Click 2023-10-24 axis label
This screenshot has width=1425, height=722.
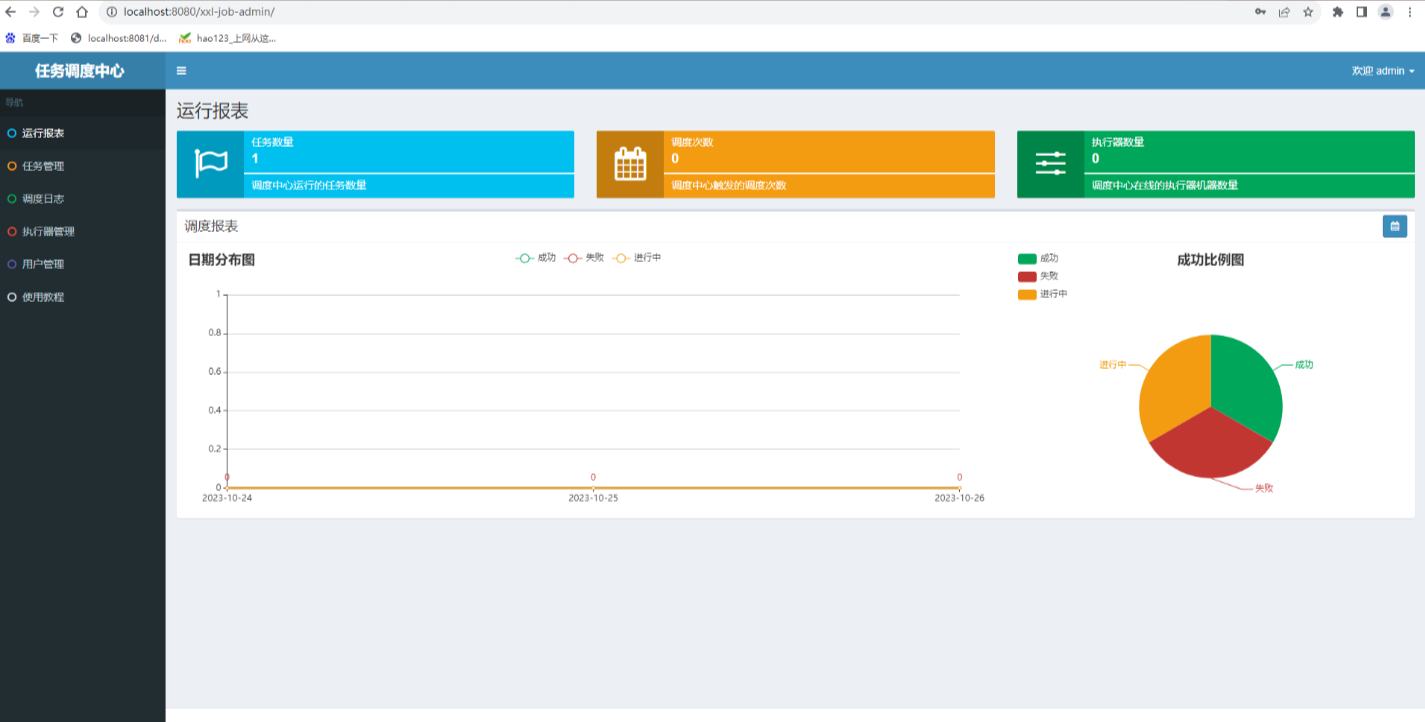pyautogui.click(x=227, y=498)
